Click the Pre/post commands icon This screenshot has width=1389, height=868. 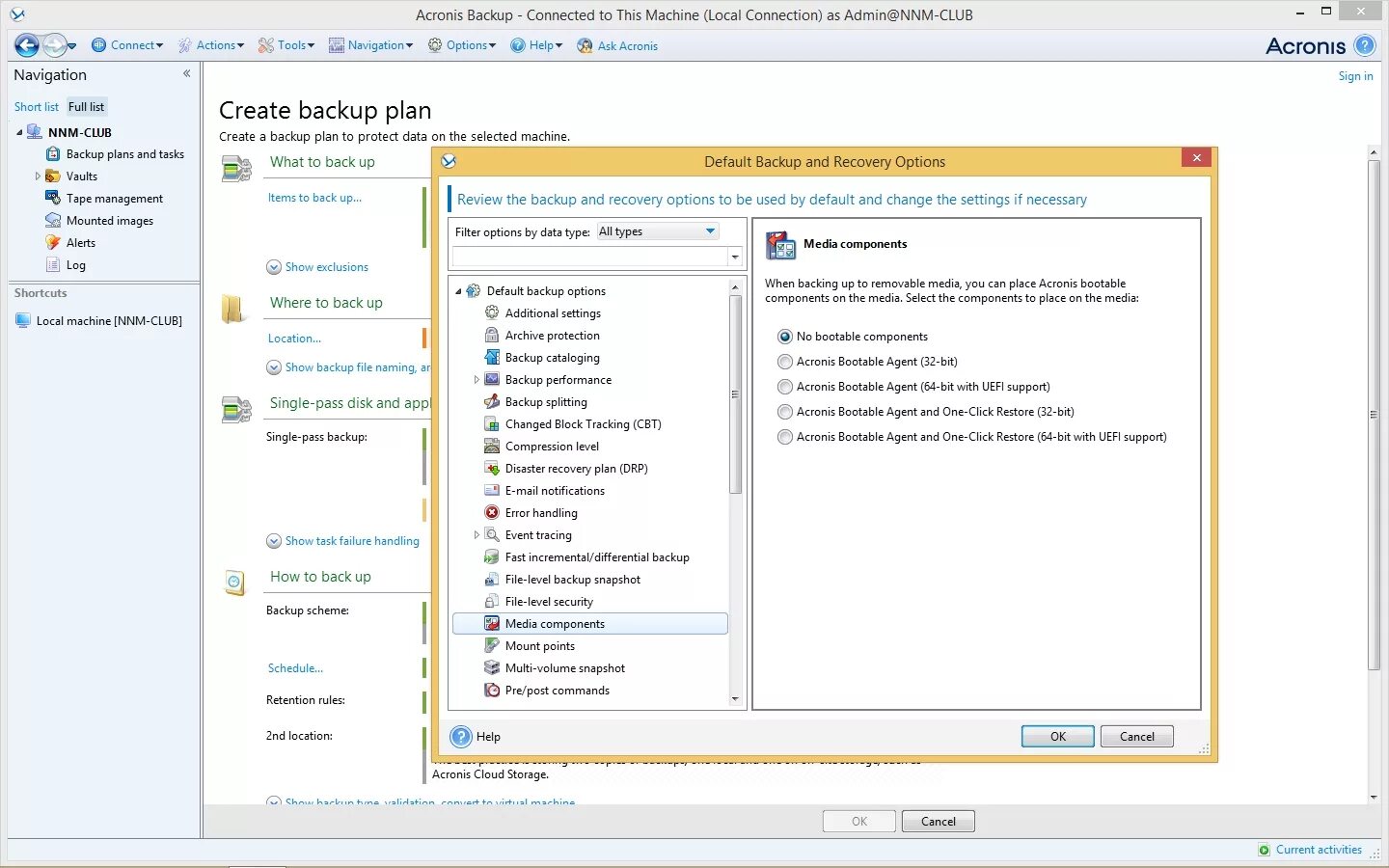click(x=492, y=691)
